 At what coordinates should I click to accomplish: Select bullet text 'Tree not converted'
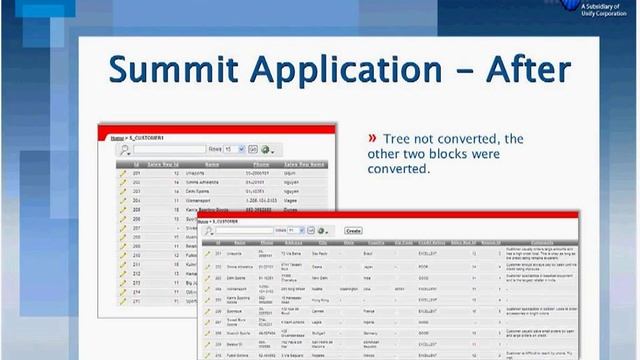pos(441,139)
